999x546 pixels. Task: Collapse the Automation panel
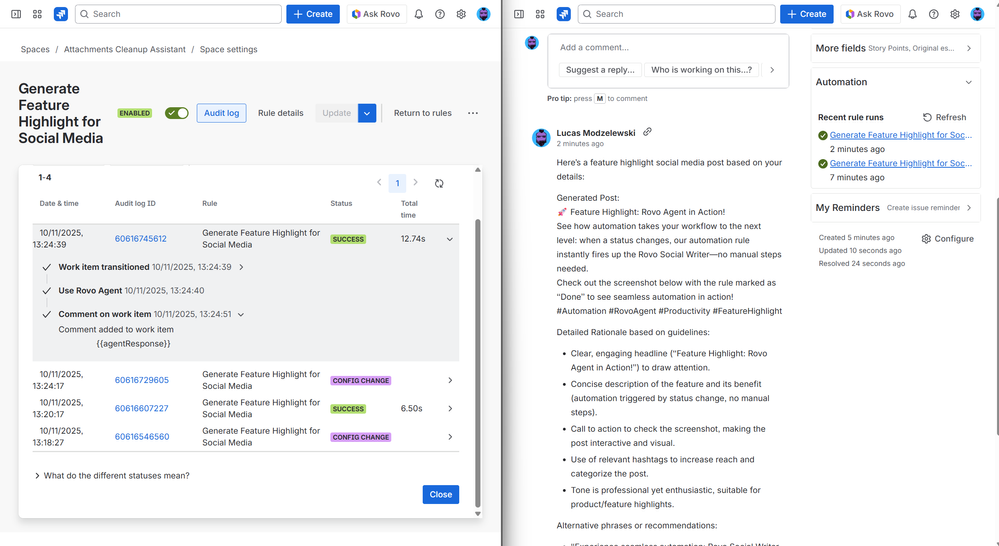click(968, 82)
